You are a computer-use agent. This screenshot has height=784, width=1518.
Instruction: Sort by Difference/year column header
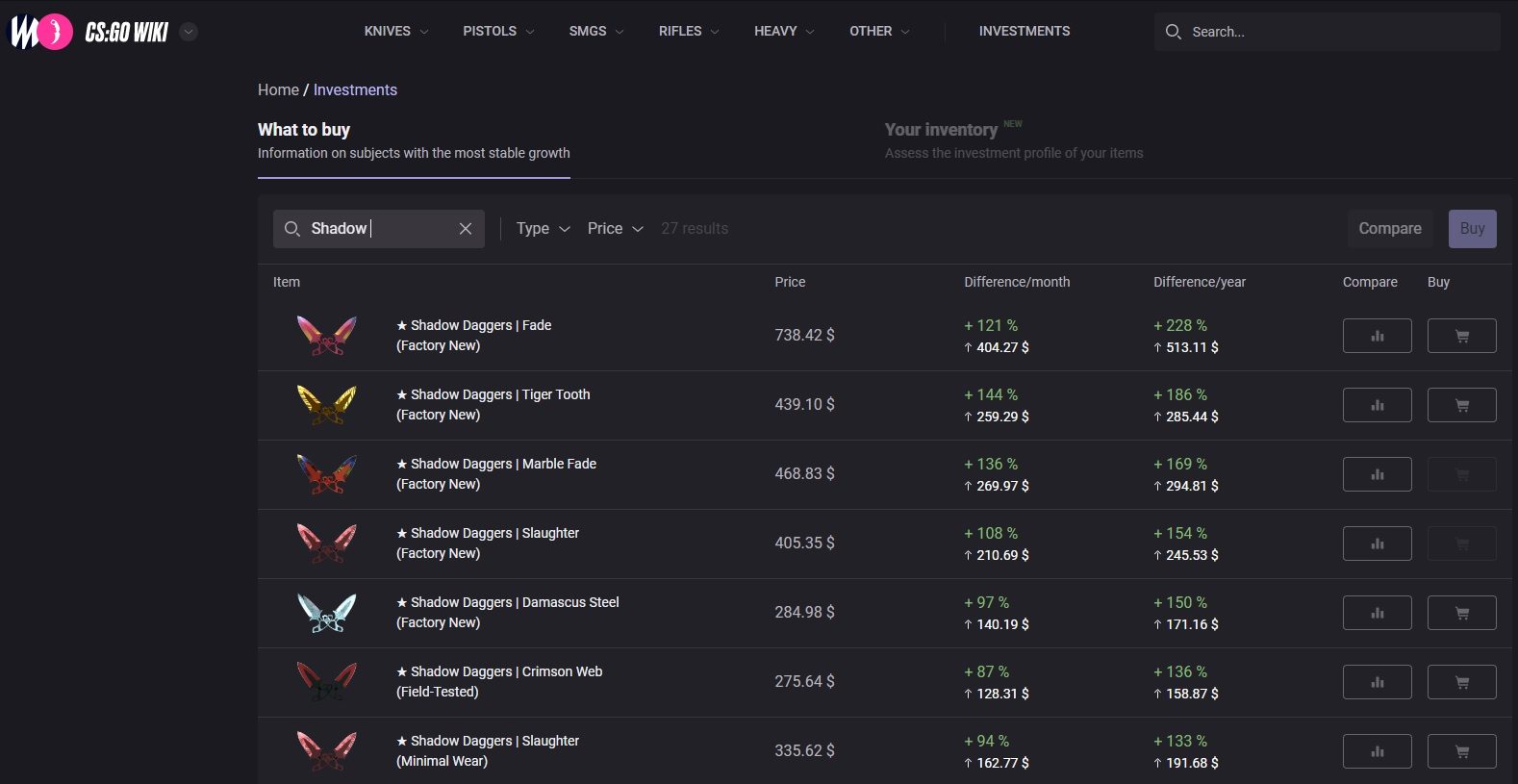(1200, 282)
